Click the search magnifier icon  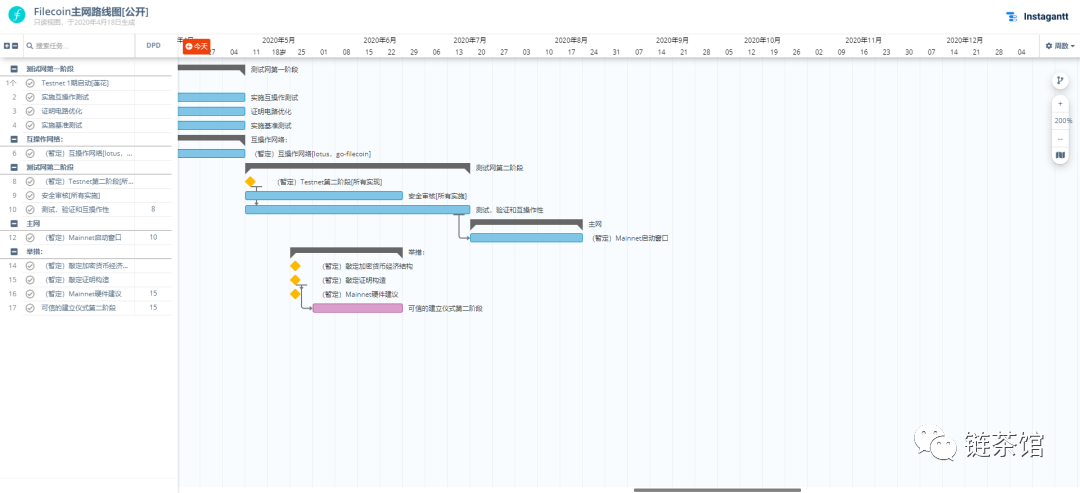[x=30, y=46]
